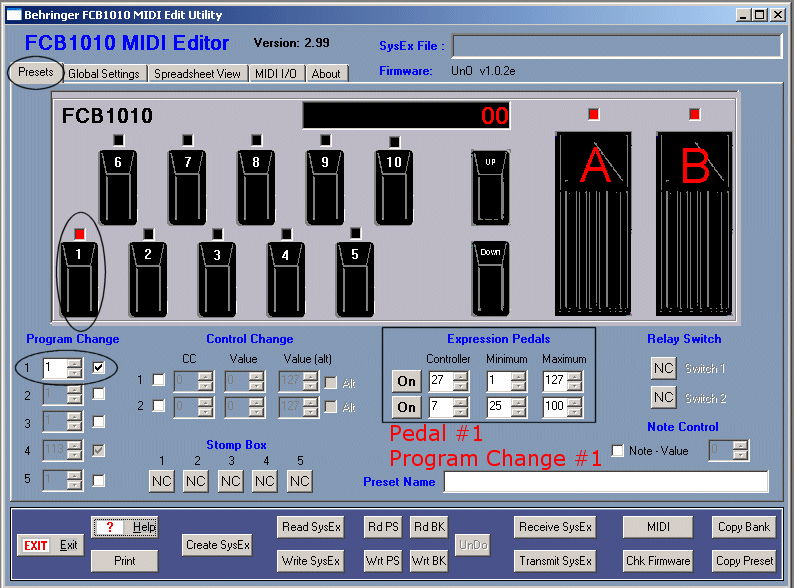
Task: Toggle expression pedal B On button
Action: coord(406,407)
